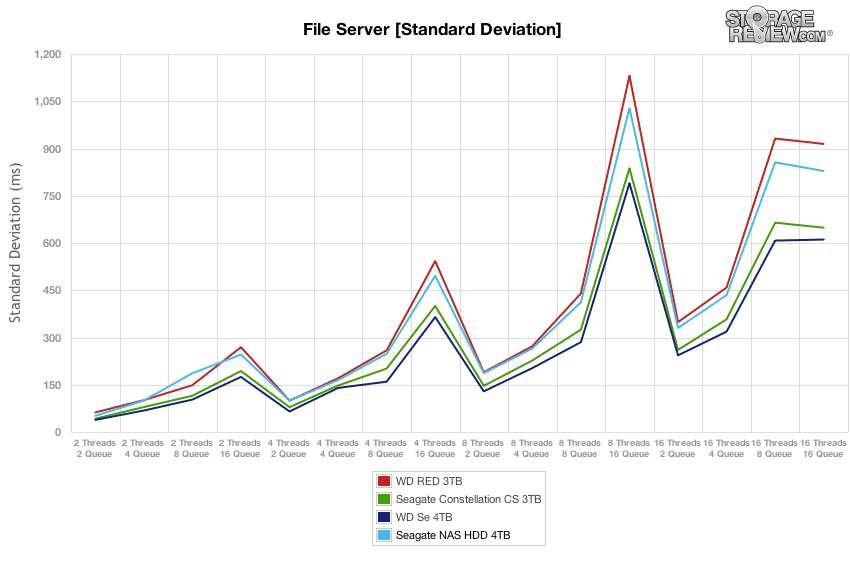The image size is (850, 570).
Task: Click the WD RED point at 4 Threads 16 Queue
Action: tap(435, 261)
